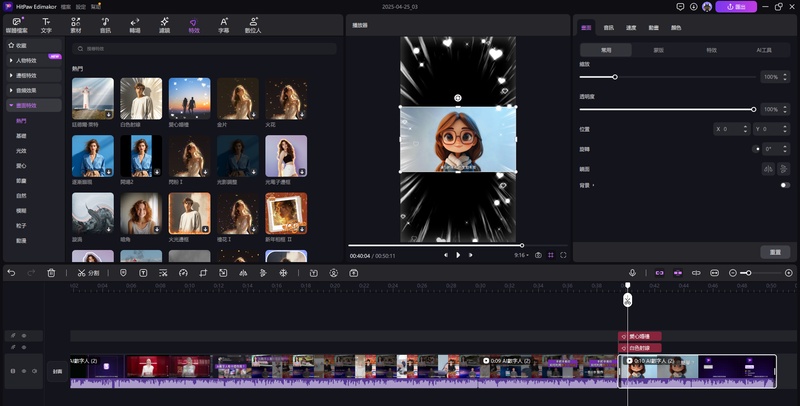
Task: Add a marker with the shield icon
Action: 123,273
